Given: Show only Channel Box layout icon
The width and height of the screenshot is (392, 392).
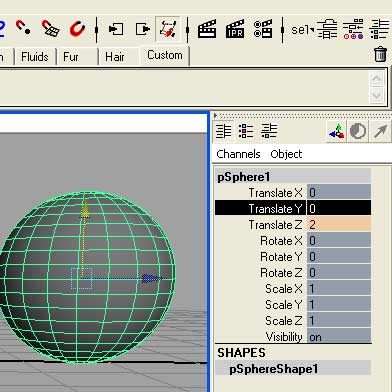Looking at the screenshot, I should click(x=223, y=131).
